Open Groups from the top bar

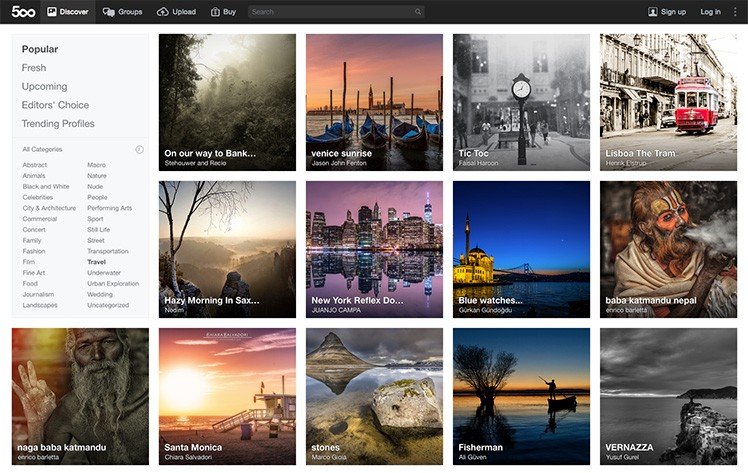[109, 12]
